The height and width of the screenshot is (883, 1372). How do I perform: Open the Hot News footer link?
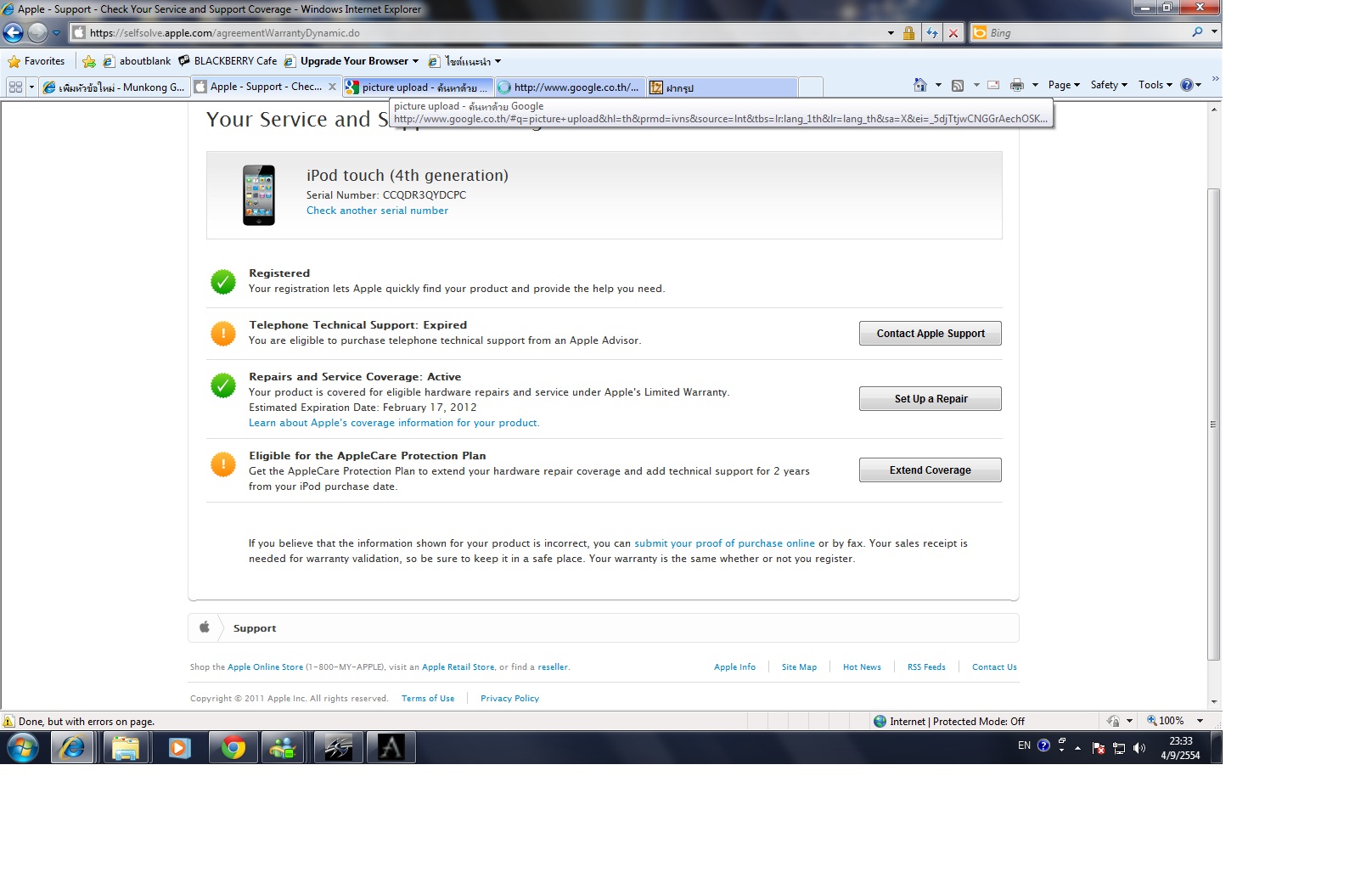tap(862, 667)
